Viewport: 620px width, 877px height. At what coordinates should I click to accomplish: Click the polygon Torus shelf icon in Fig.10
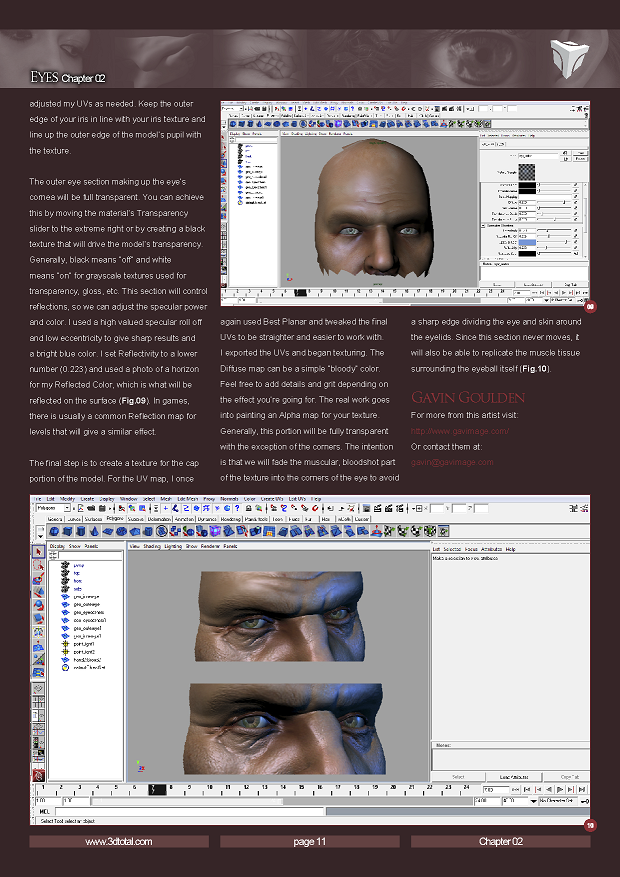tap(121, 531)
